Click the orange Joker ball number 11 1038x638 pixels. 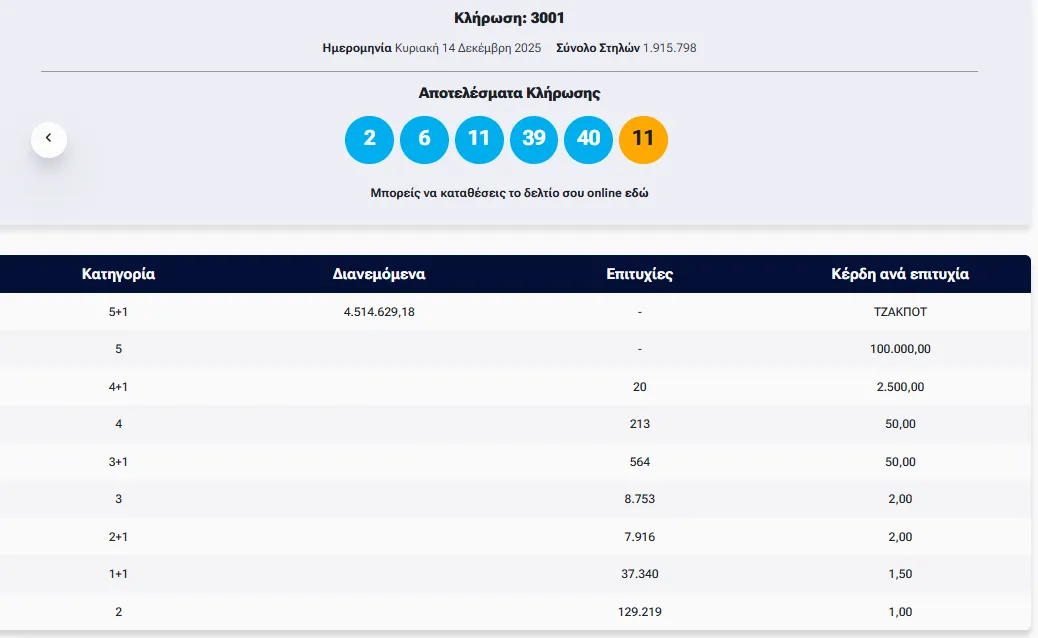[x=643, y=139]
